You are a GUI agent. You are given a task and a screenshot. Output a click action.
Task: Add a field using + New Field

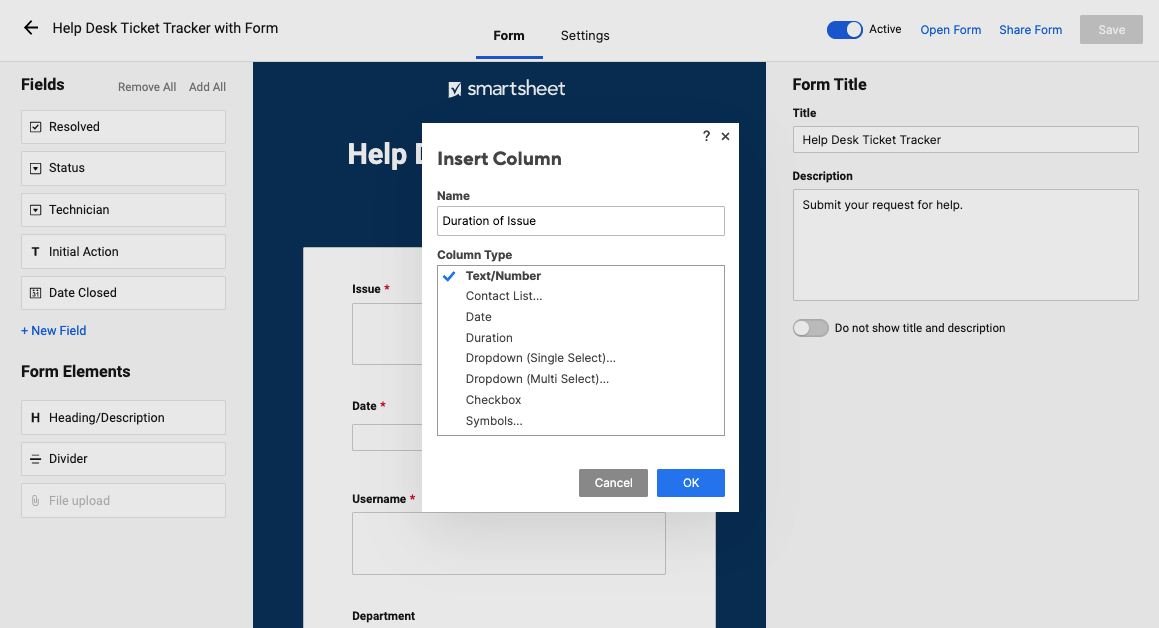coord(53,330)
